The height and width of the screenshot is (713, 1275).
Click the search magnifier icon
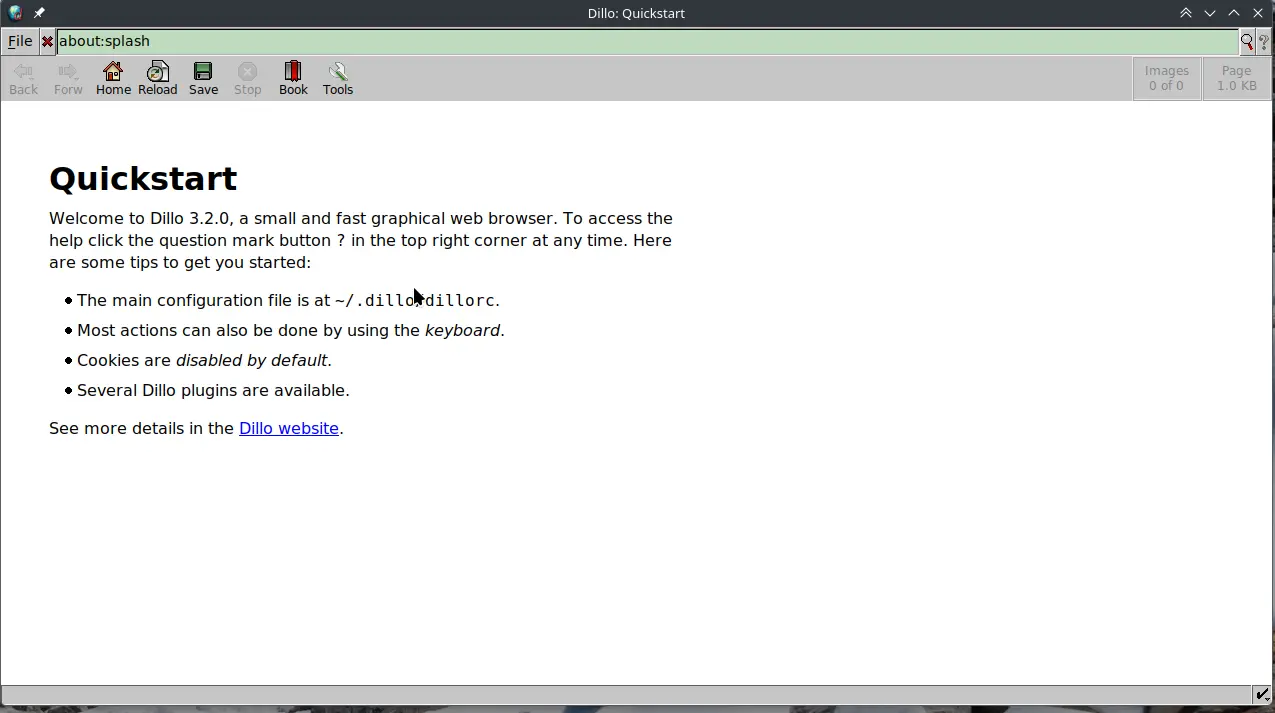[x=1247, y=42]
